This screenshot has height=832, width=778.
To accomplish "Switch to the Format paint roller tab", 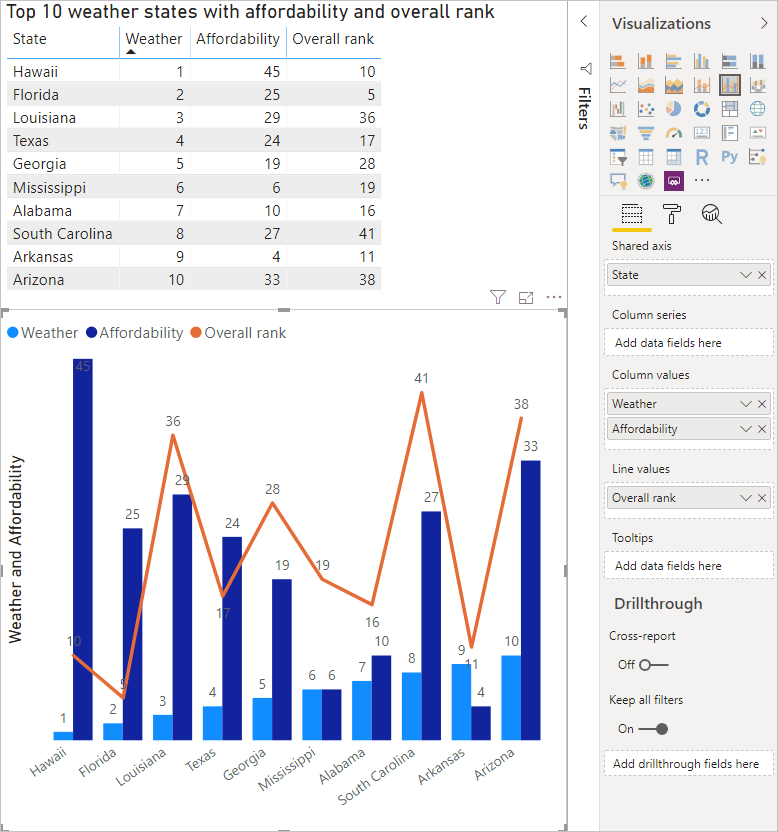I will click(671, 214).
